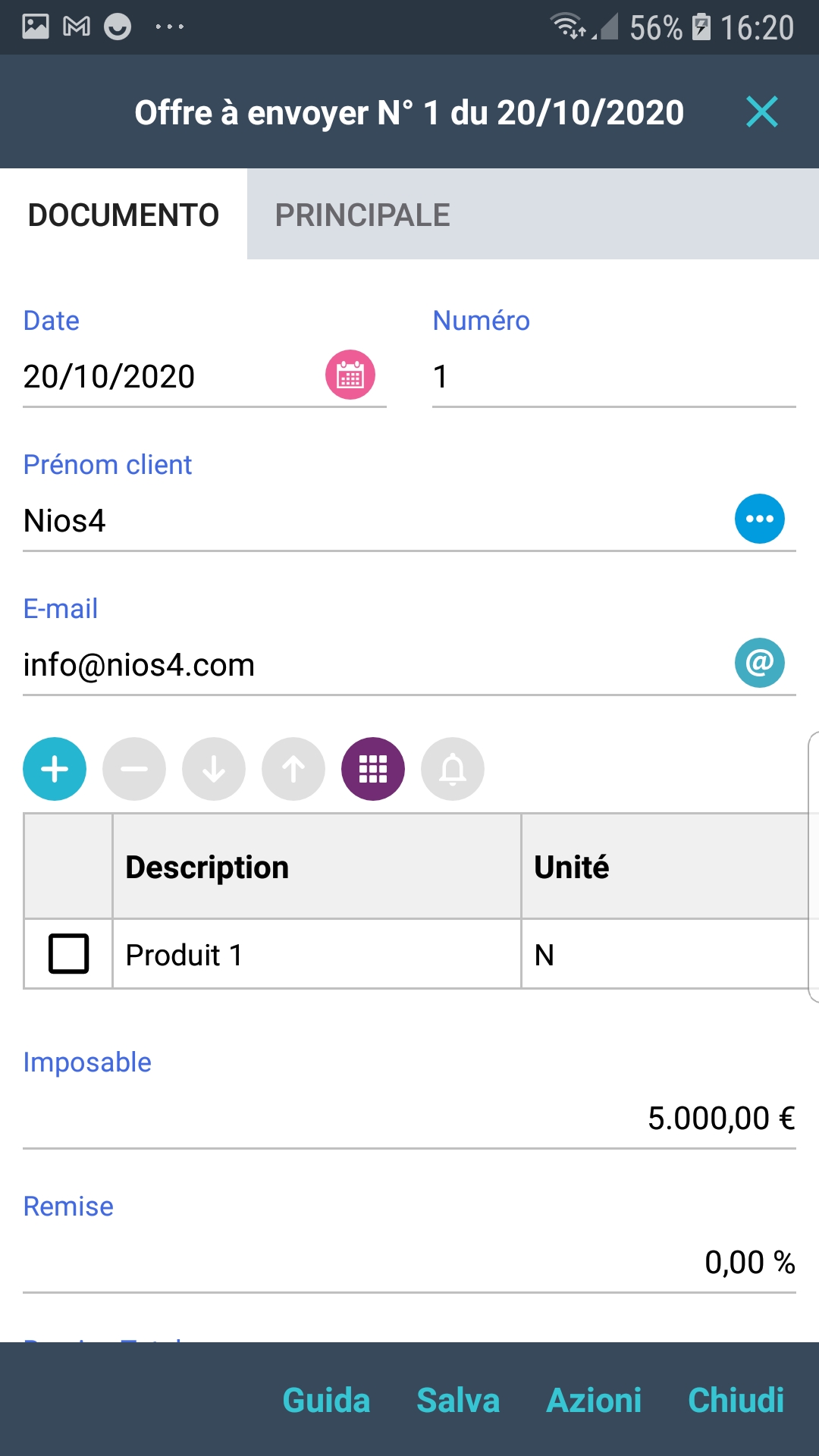The image size is (819, 1456).
Task: Open the date picker calendar icon
Action: click(350, 375)
